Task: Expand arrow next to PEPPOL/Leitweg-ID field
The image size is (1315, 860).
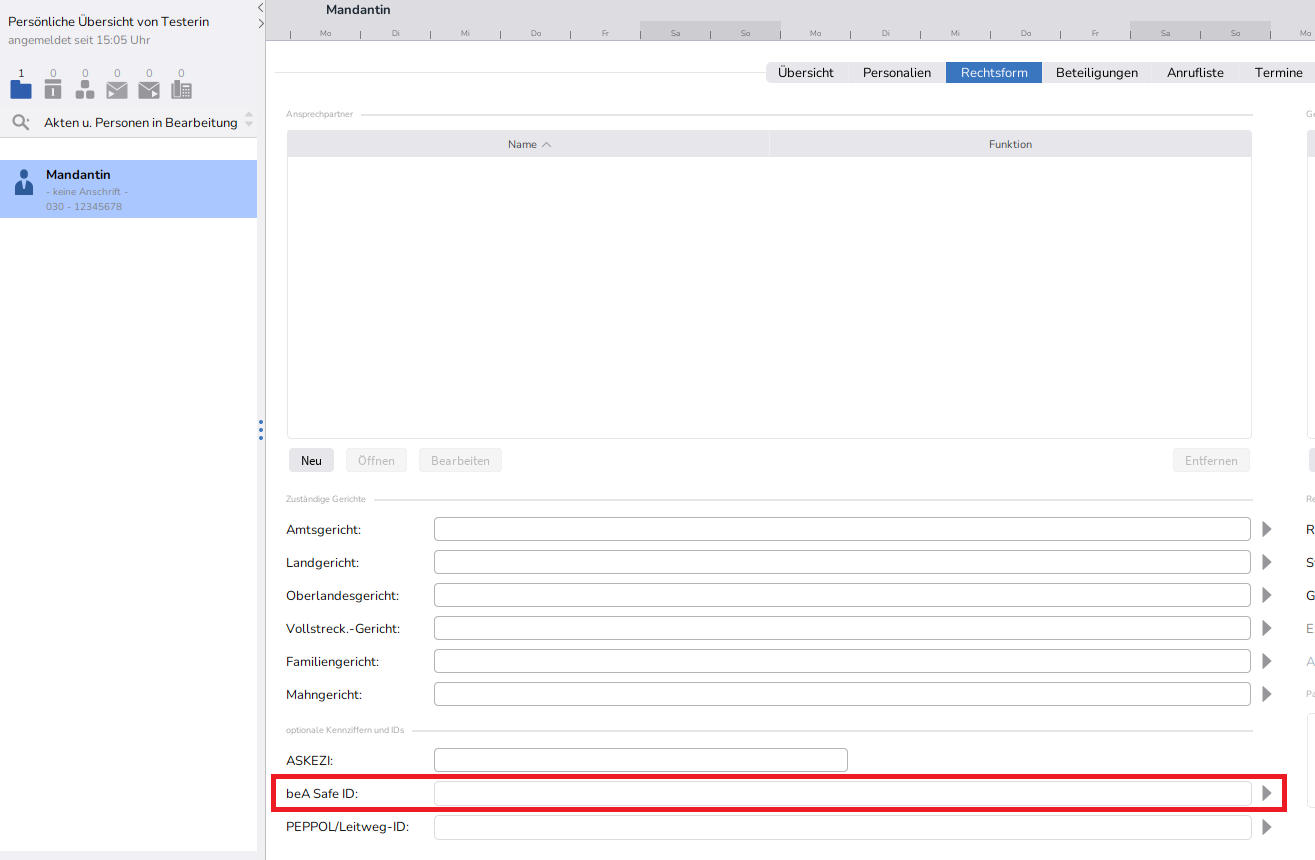Action: [x=1267, y=827]
